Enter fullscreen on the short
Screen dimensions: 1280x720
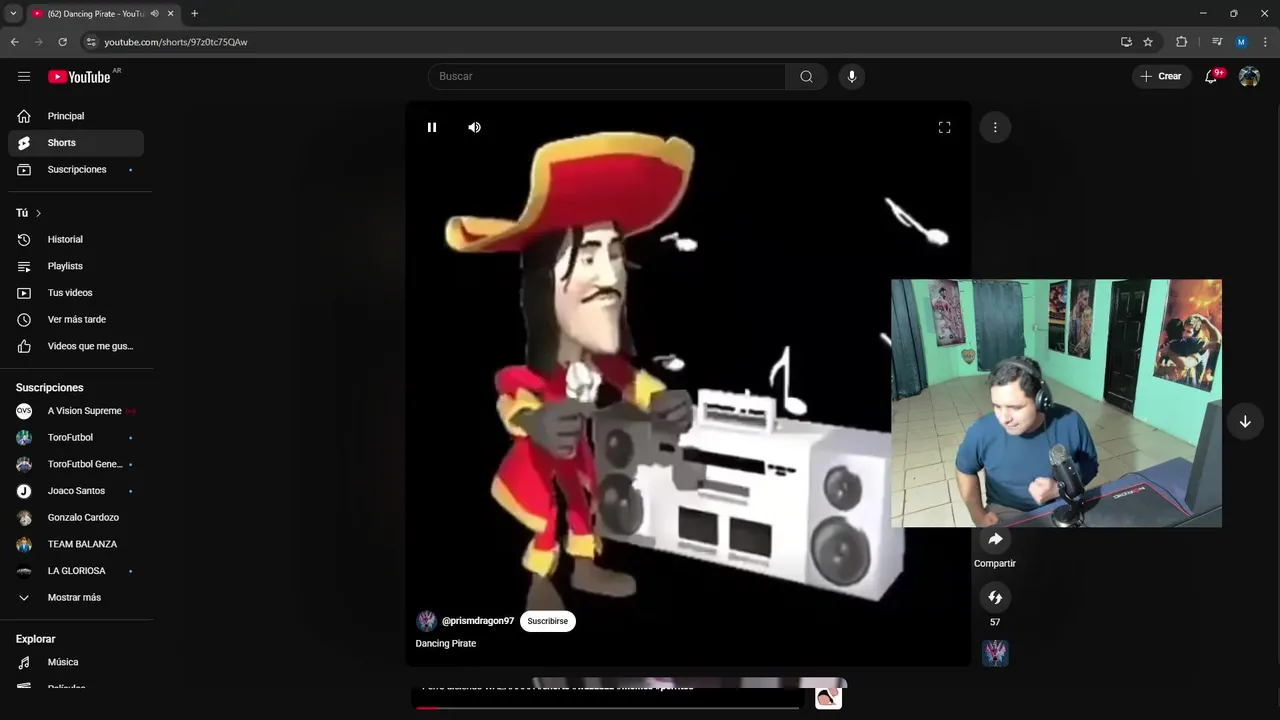944,127
